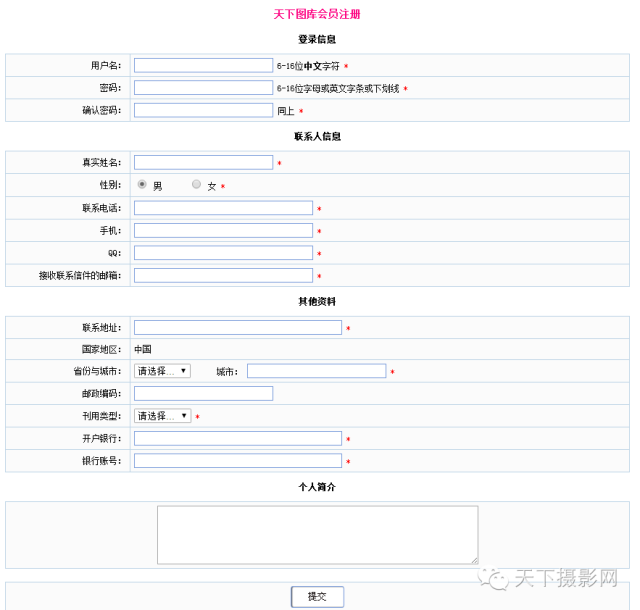The width and height of the screenshot is (640, 610).
Task: Click the 开户银行 input field
Action: [x=238, y=439]
